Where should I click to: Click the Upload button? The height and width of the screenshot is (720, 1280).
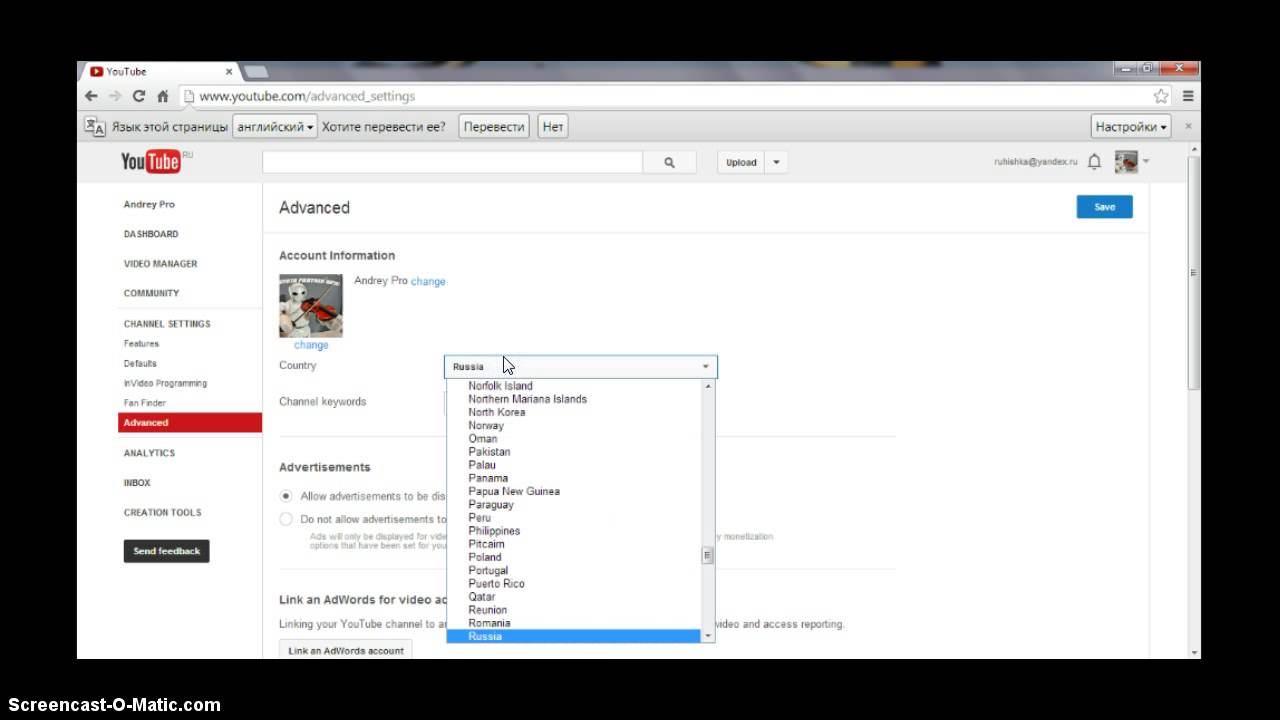(x=741, y=162)
